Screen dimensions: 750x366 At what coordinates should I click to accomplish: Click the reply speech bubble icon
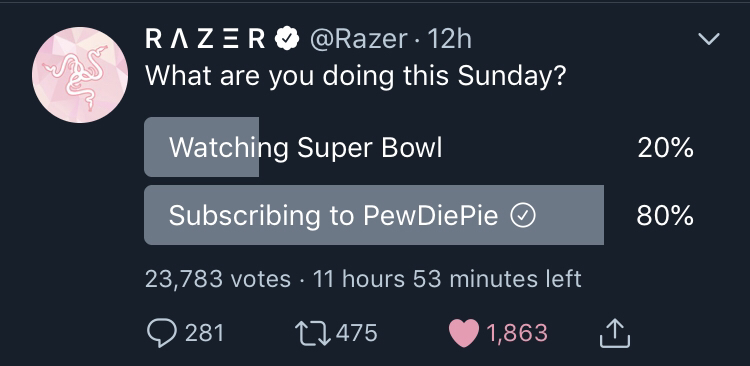162,333
